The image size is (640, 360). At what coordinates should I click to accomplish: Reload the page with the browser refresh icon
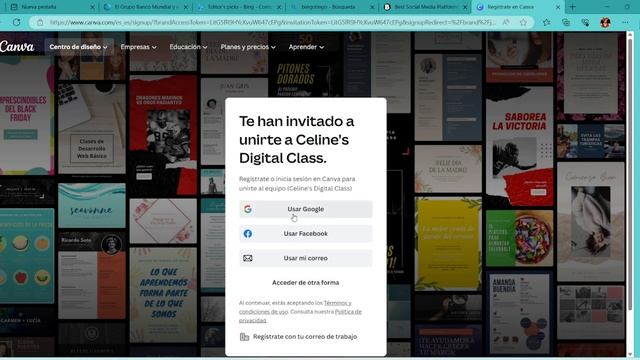[x=16, y=22]
